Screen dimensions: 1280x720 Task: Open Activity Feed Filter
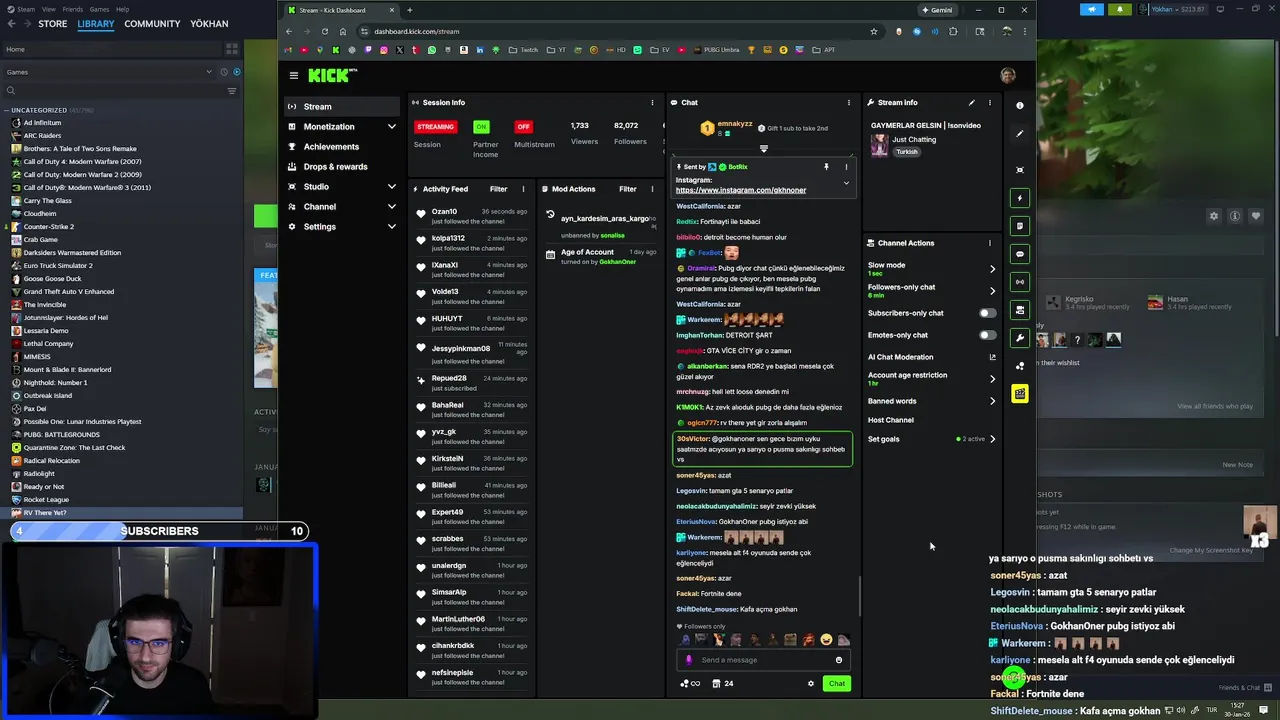tap(498, 189)
